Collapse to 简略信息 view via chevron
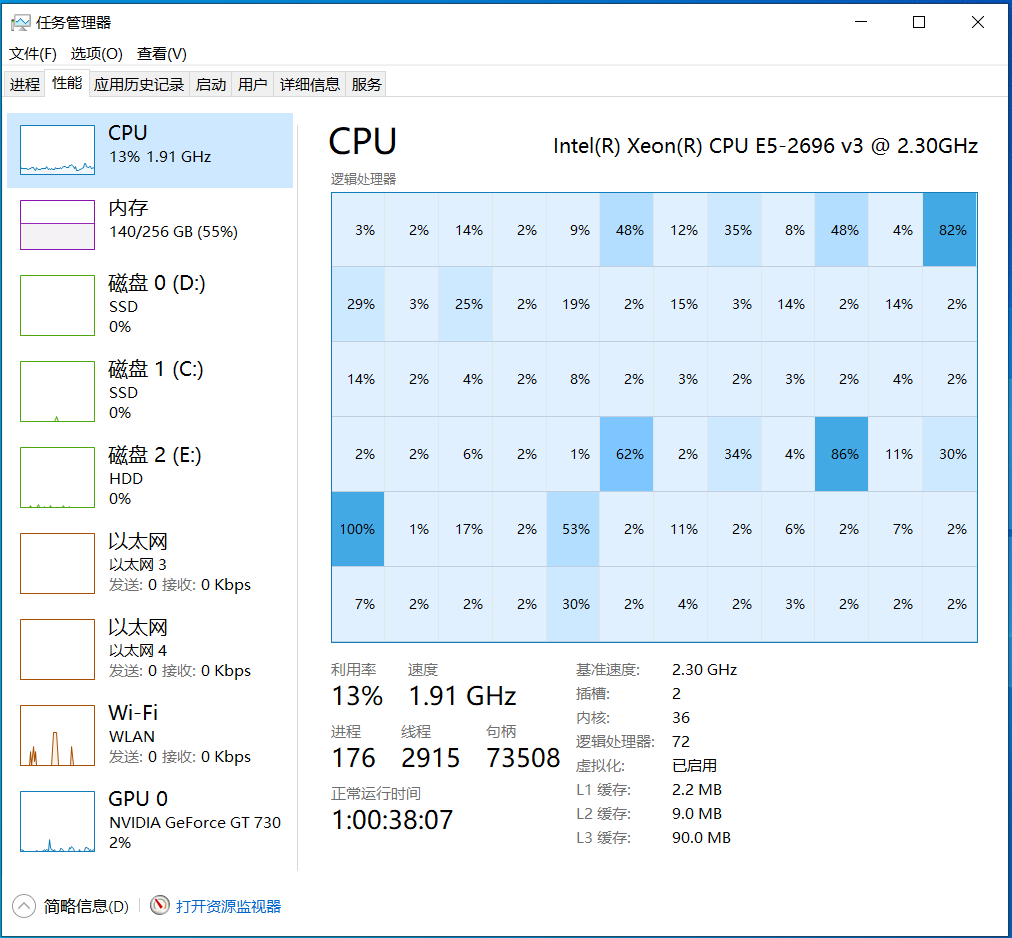1012x938 pixels. [x=22, y=906]
